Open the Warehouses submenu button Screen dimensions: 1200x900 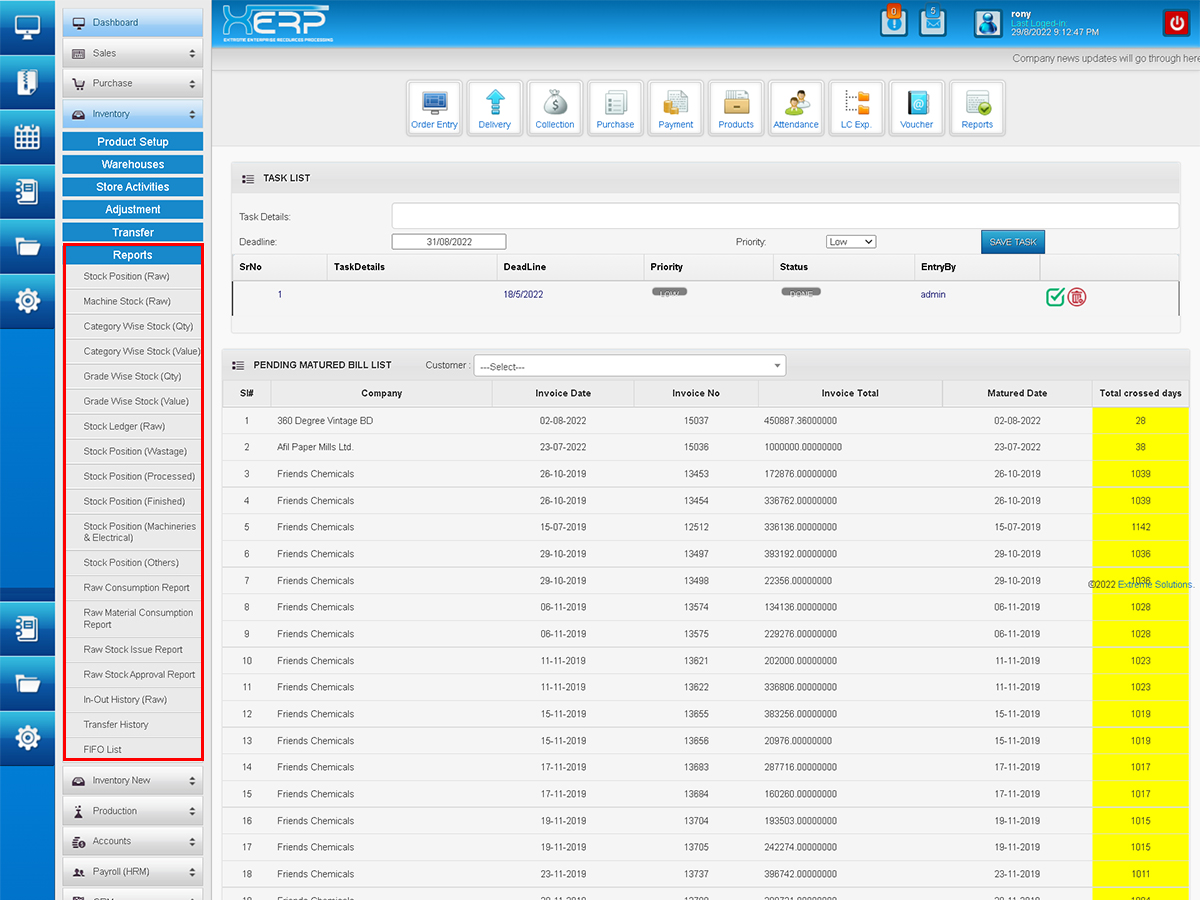tap(133, 164)
